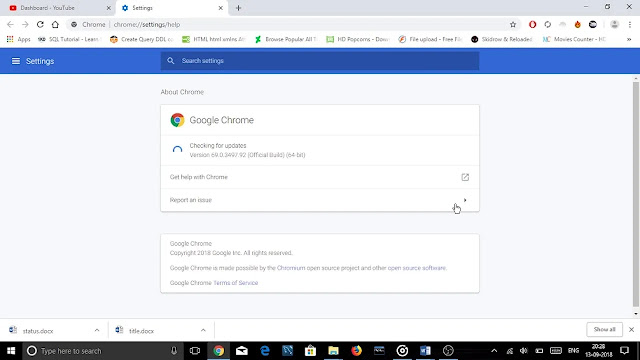640x360 pixels.
Task: Open Skidrow & Reloaded bookmark
Action: click(x=502, y=39)
